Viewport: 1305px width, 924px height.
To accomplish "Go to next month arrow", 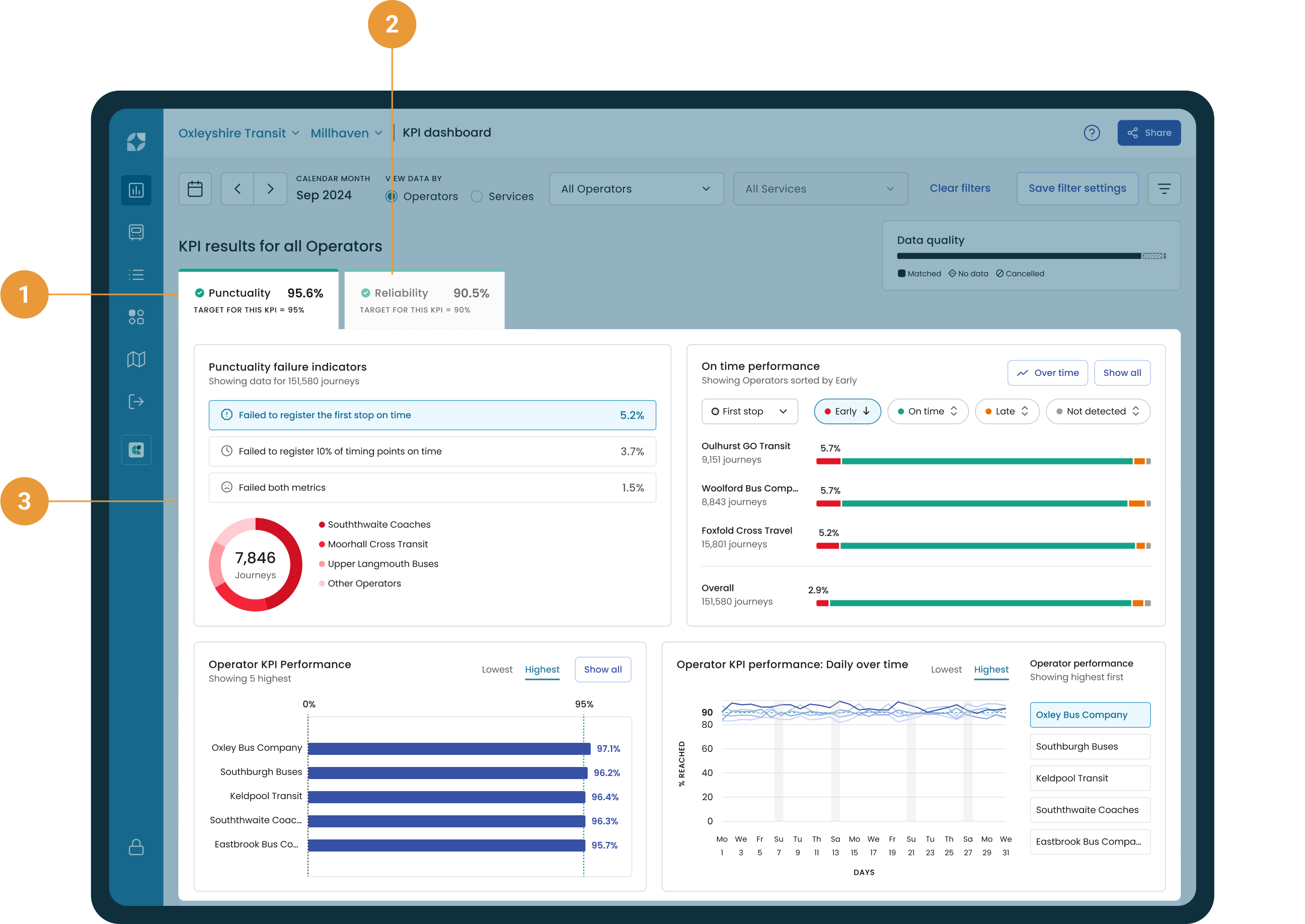I will (270, 189).
